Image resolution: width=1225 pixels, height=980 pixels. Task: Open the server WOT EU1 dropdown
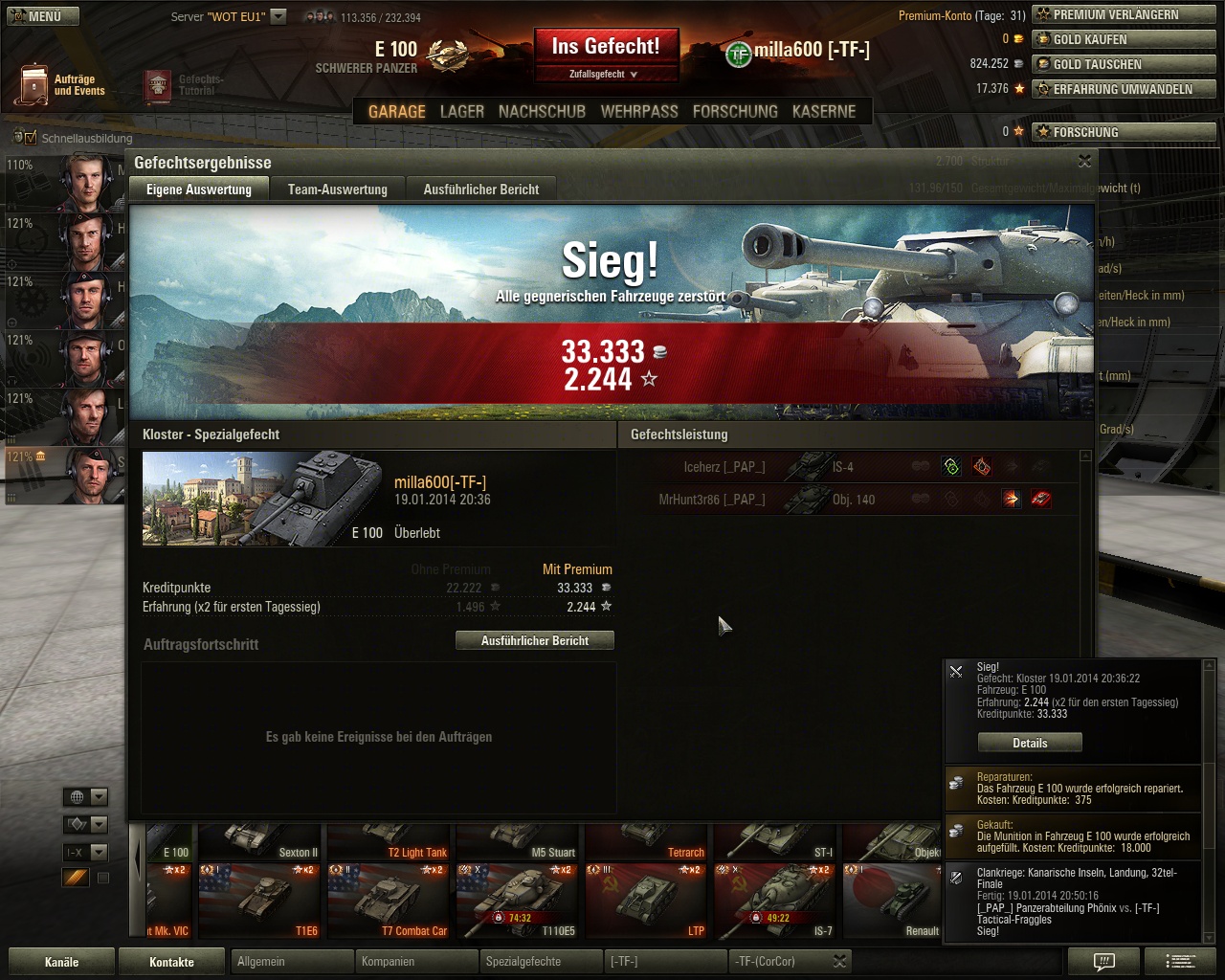[x=278, y=16]
